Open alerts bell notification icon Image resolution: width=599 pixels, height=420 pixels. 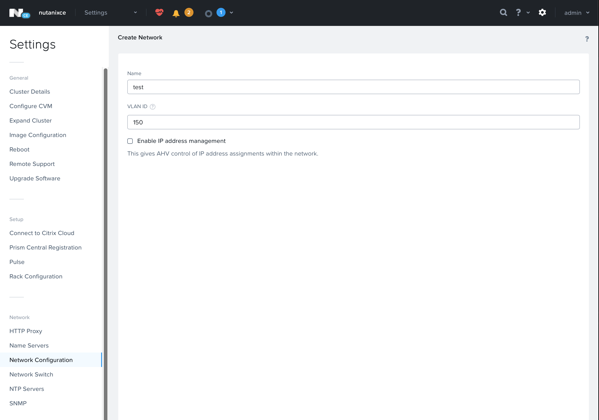(x=176, y=13)
